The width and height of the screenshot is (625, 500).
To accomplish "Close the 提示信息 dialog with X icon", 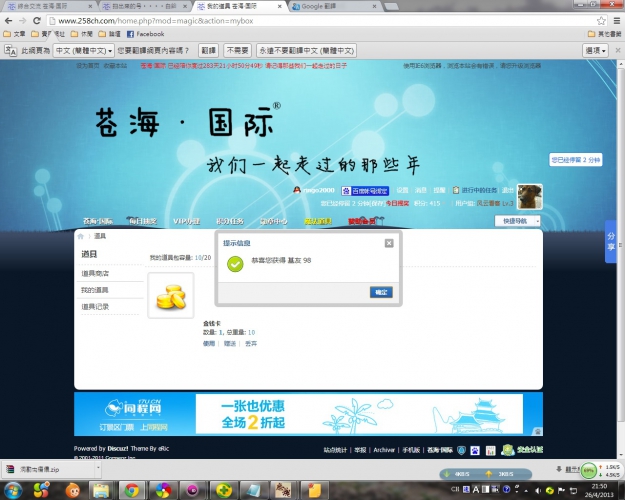I will click(389, 242).
